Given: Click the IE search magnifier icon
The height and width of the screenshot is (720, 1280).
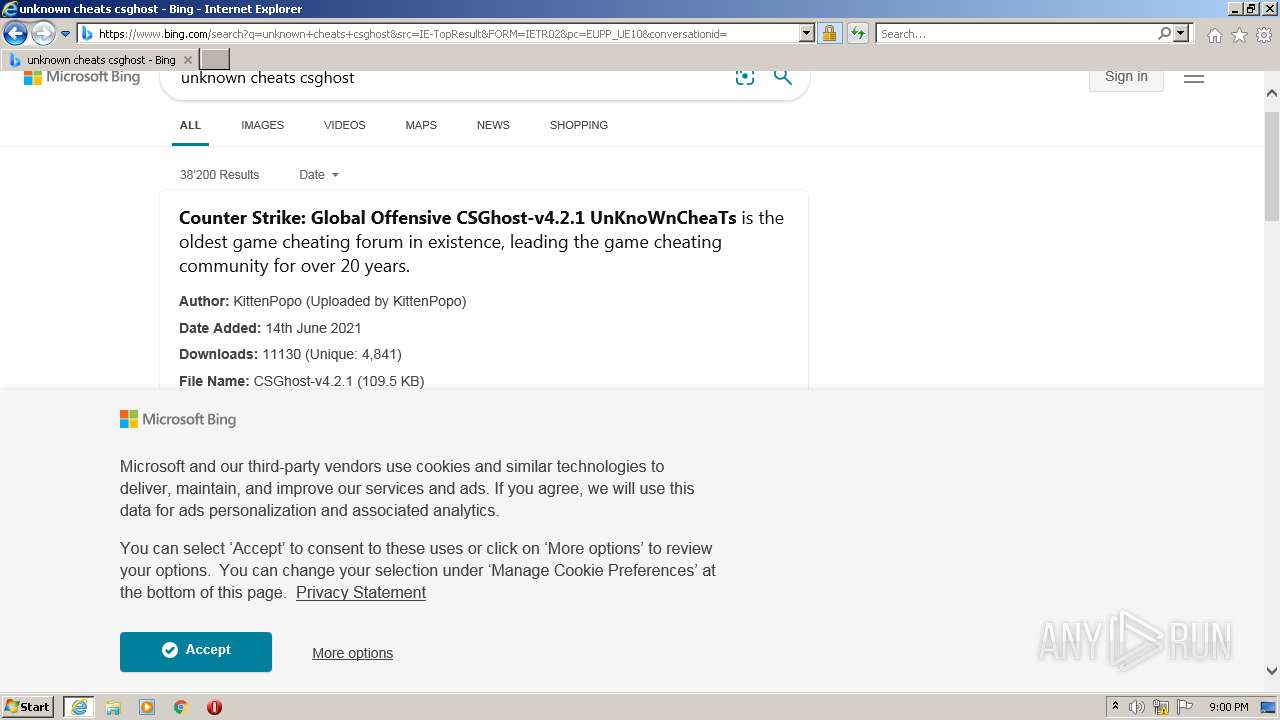Looking at the screenshot, I should click(1164, 34).
